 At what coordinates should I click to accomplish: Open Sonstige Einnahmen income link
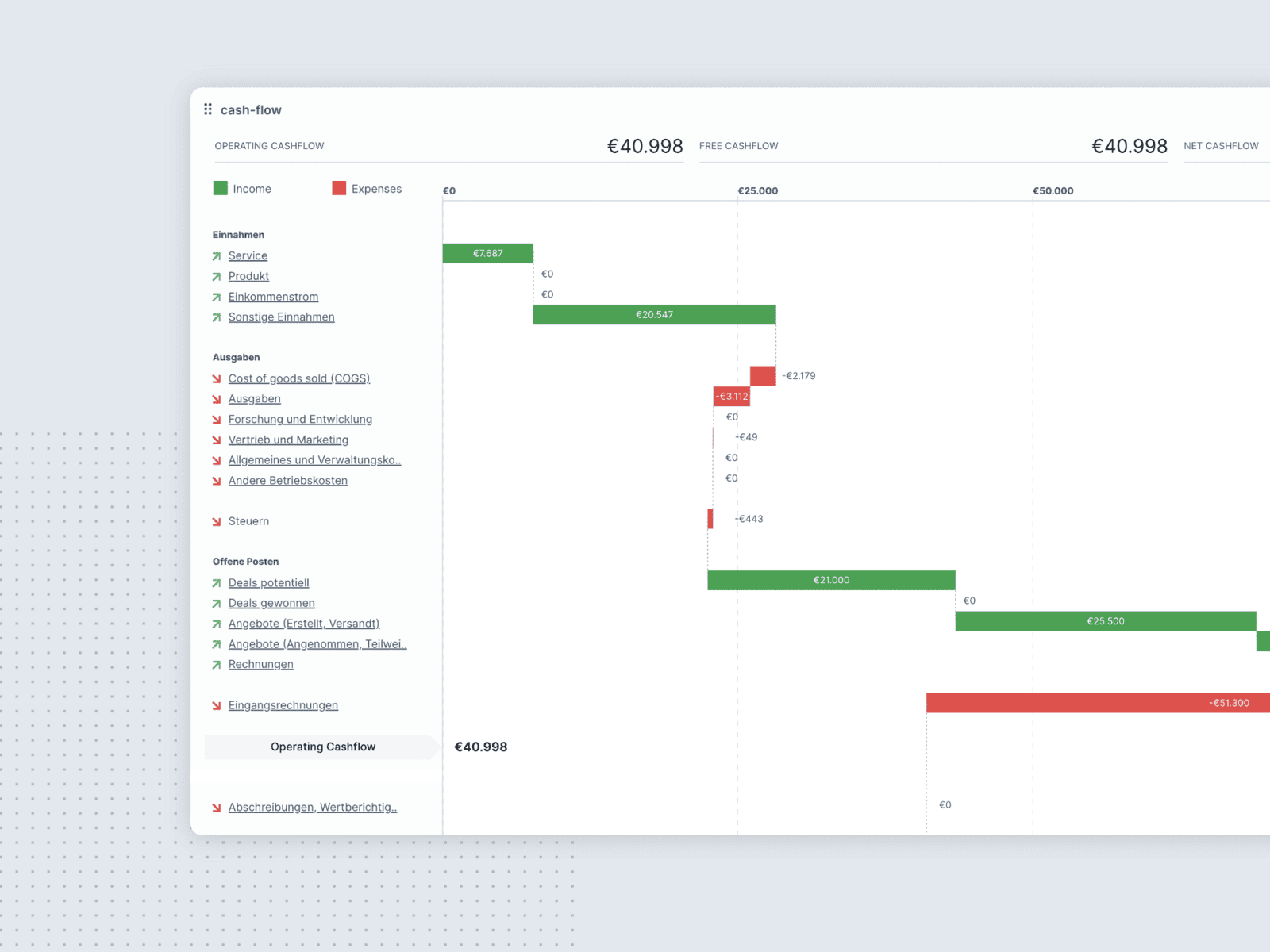click(281, 317)
